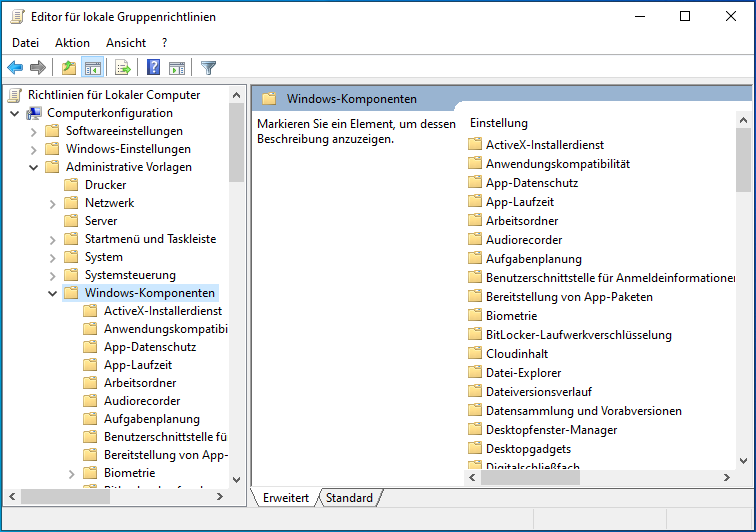The height and width of the screenshot is (532, 756).
Task: Collapse the Administrative Vorlagen node
Action: [34, 167]
